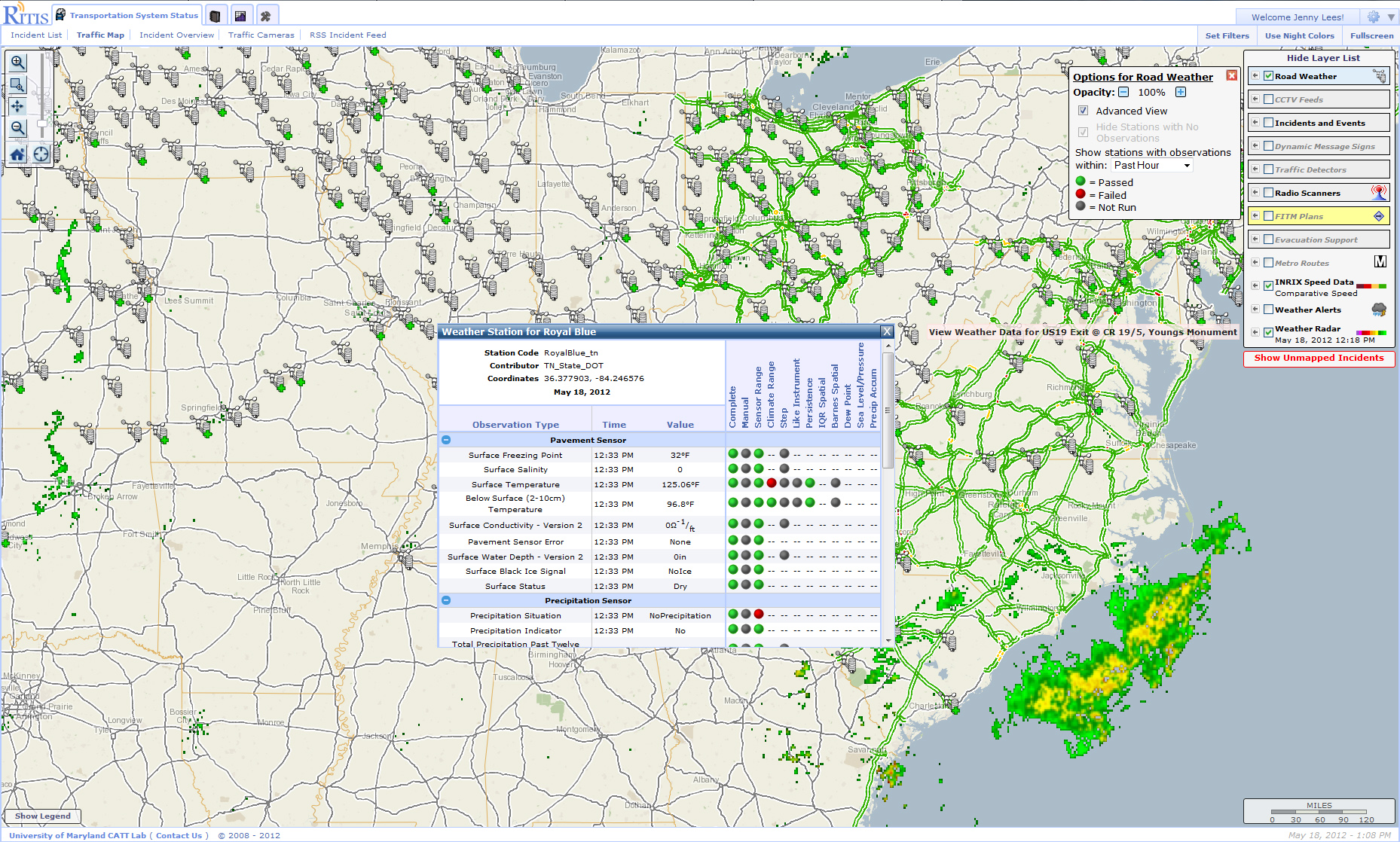Uncheck the Weather Radar layer checkbox
Image resolution: width=1400 pixels, height=842 pixels.
coord(1268,332)
